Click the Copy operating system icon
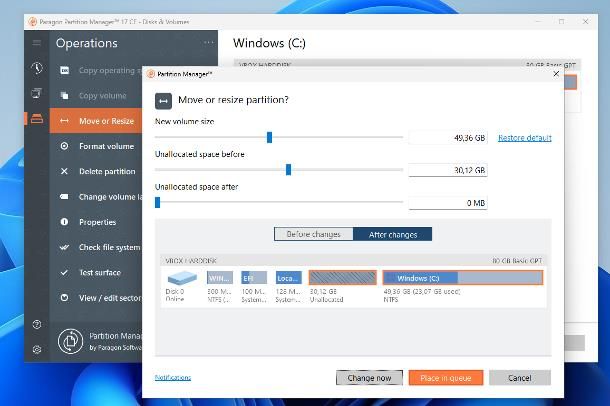 [x=65, y=70]
